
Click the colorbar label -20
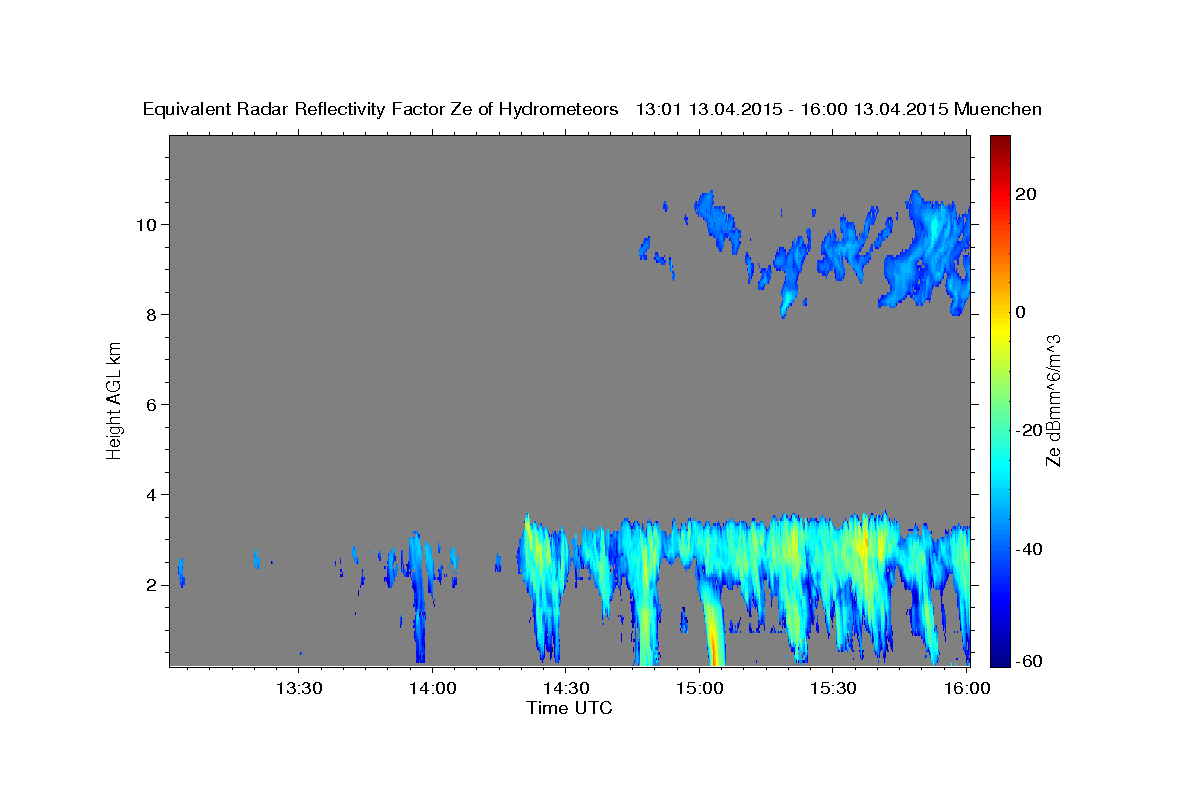pos(1031,430)
